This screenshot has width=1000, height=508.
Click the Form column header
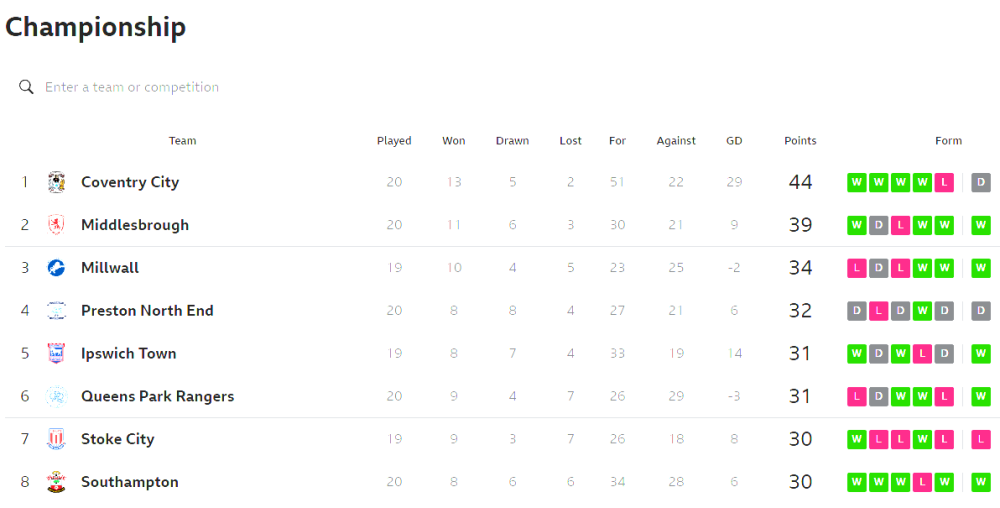948,141
